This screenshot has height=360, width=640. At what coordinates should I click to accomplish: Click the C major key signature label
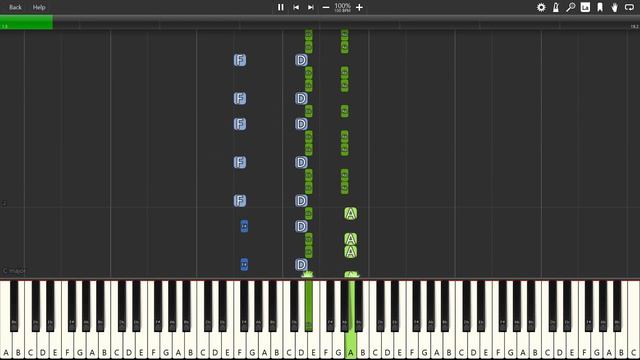point(14,271)
